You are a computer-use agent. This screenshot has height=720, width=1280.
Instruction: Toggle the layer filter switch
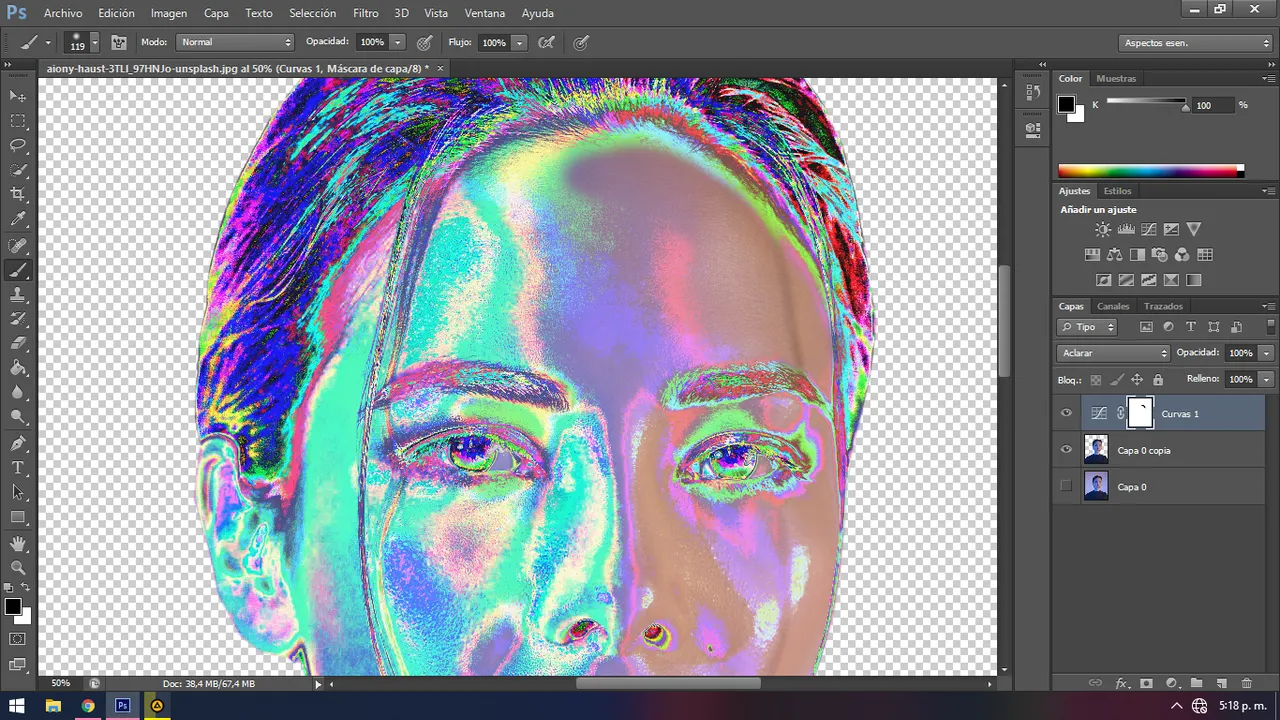(1271, 327)
